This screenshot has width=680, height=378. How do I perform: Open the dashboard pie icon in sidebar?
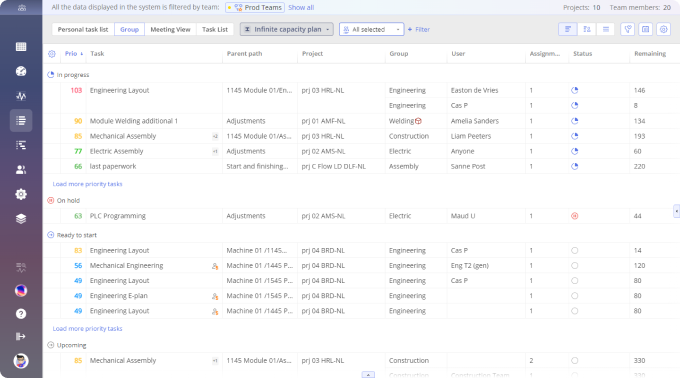click(x=21, y=71)
